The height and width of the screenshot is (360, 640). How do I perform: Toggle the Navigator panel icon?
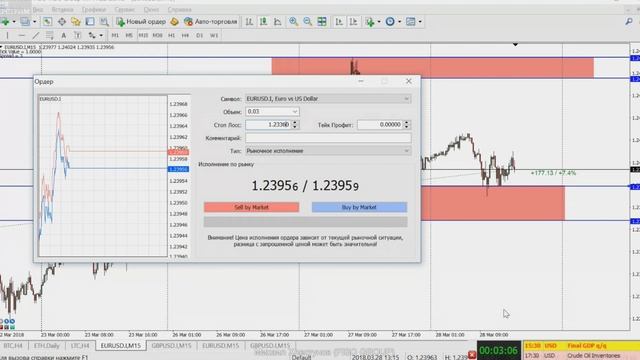coord(76,22)
